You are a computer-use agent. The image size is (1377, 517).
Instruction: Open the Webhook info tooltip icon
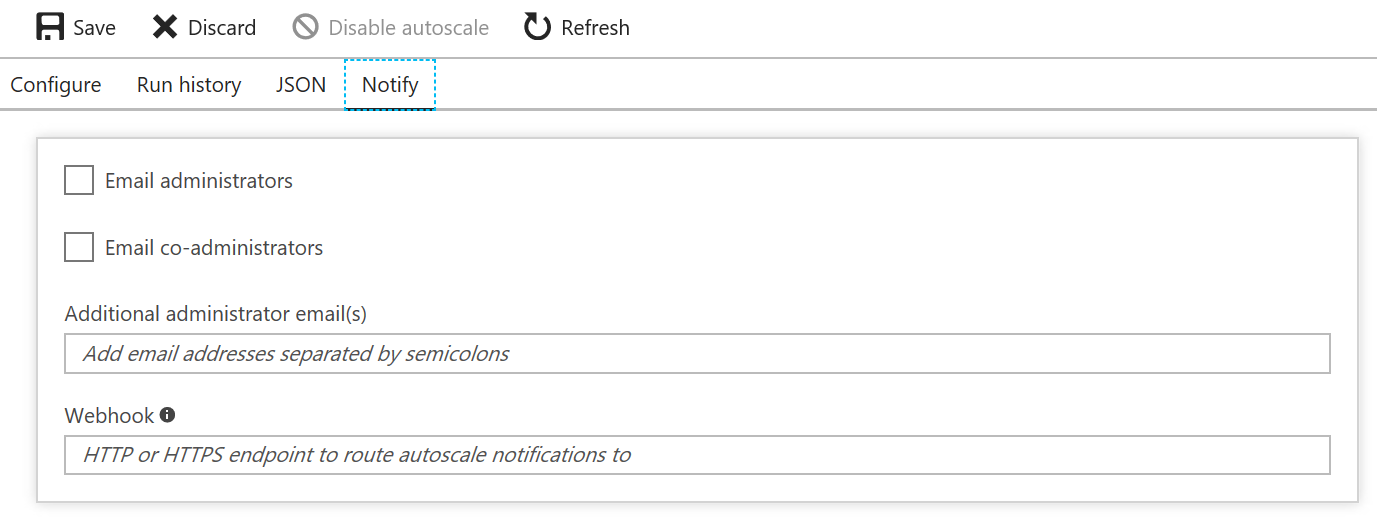click(x=167, y=414)
